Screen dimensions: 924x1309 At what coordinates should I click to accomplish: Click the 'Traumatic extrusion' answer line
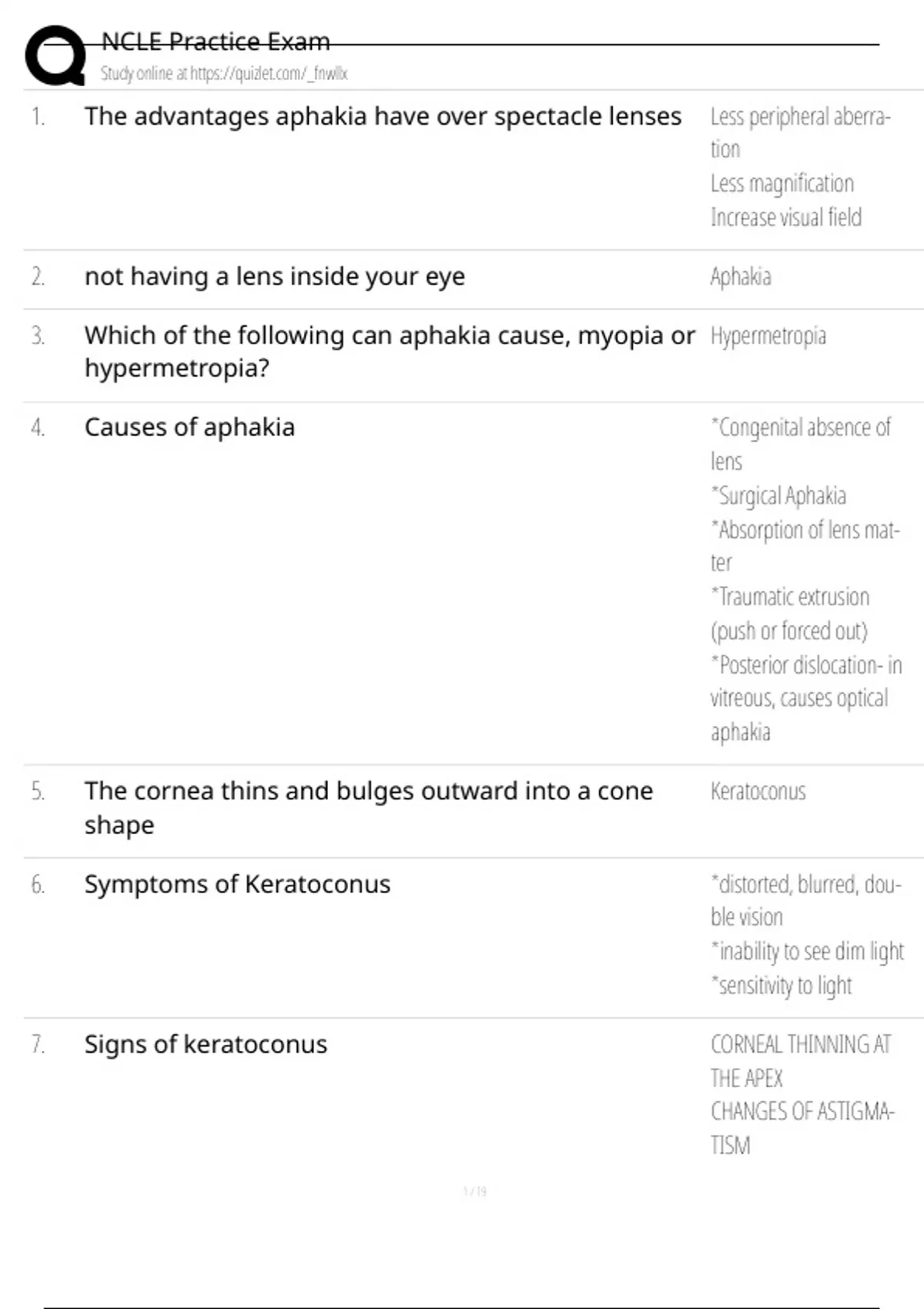[x=790, y=614]
